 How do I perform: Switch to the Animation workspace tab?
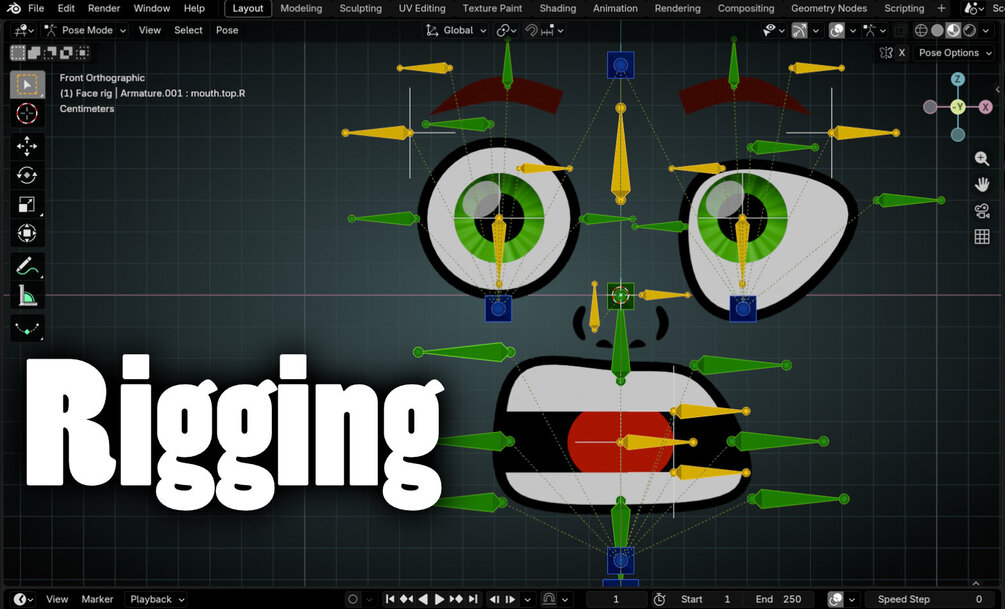(615, 8)
